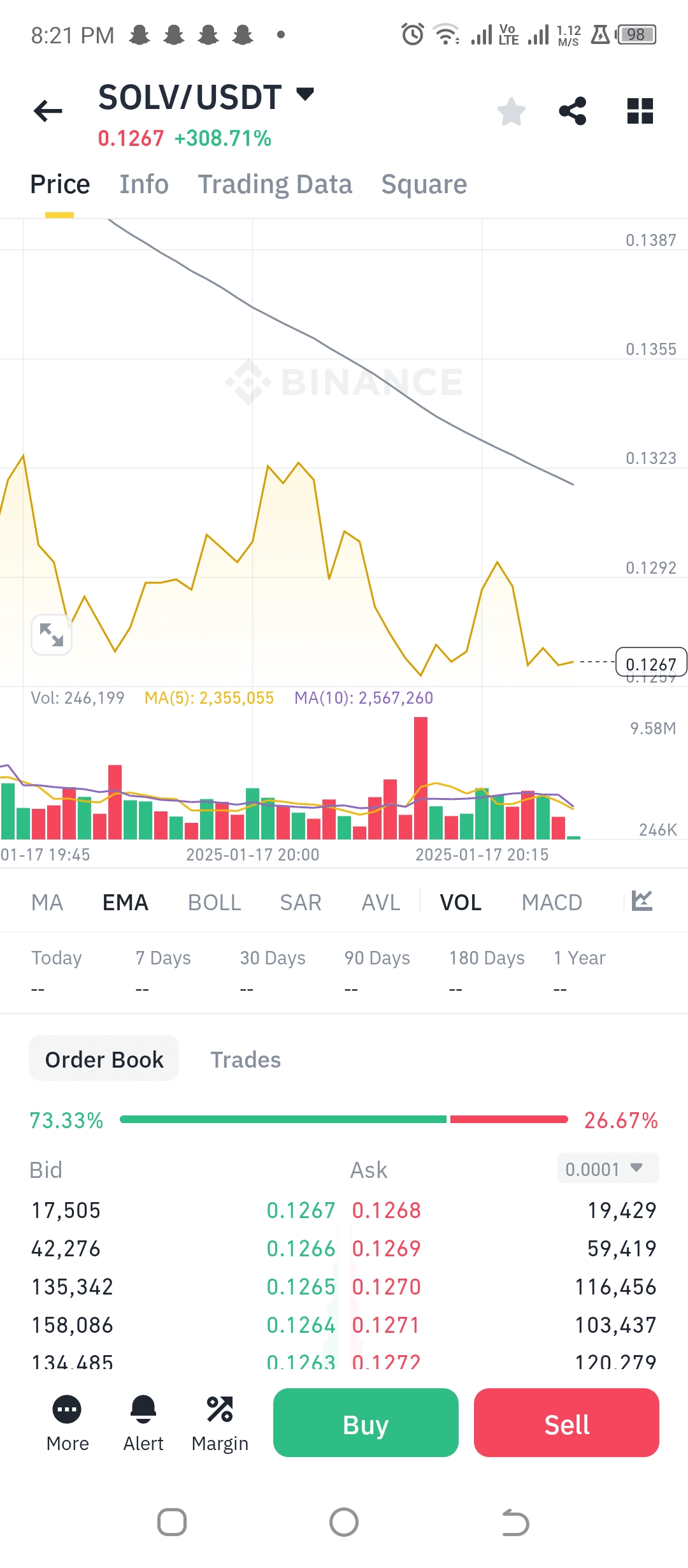Expand the 0.0001 depth precision dropdown
Viewport: 688px width, 1568px height.
608,1169
